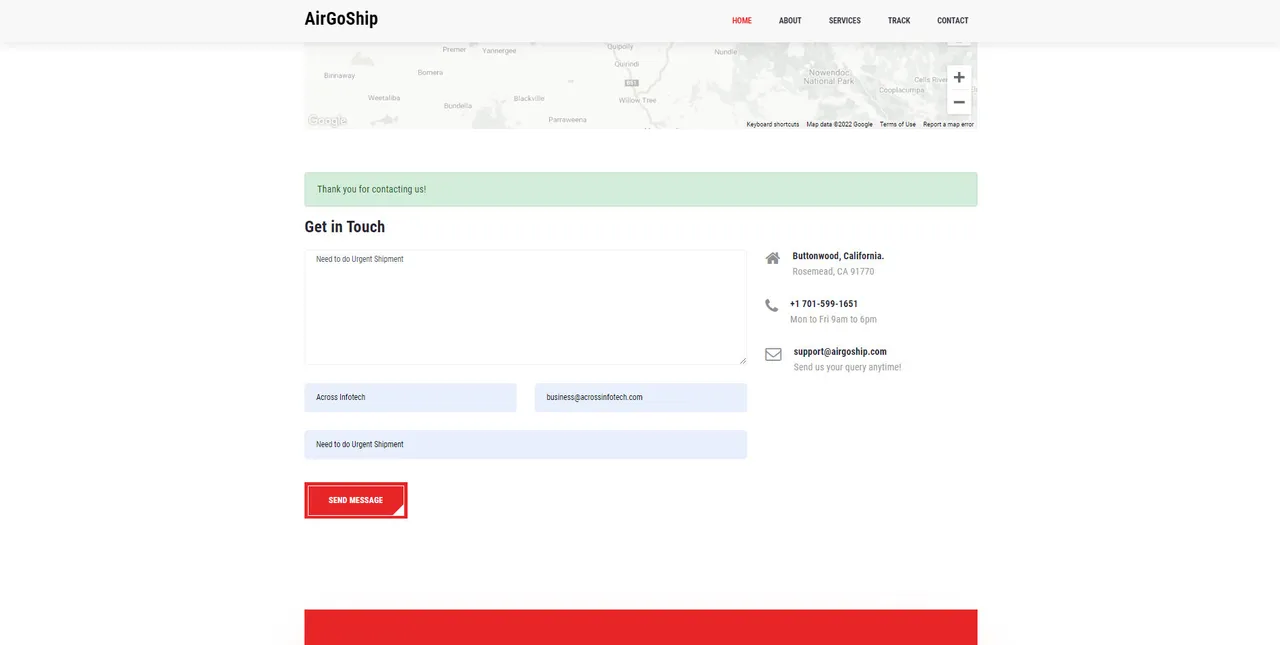Screen dimensions: 1280x645
Task: Open map Terms of Use link
Action: [898, 124]
